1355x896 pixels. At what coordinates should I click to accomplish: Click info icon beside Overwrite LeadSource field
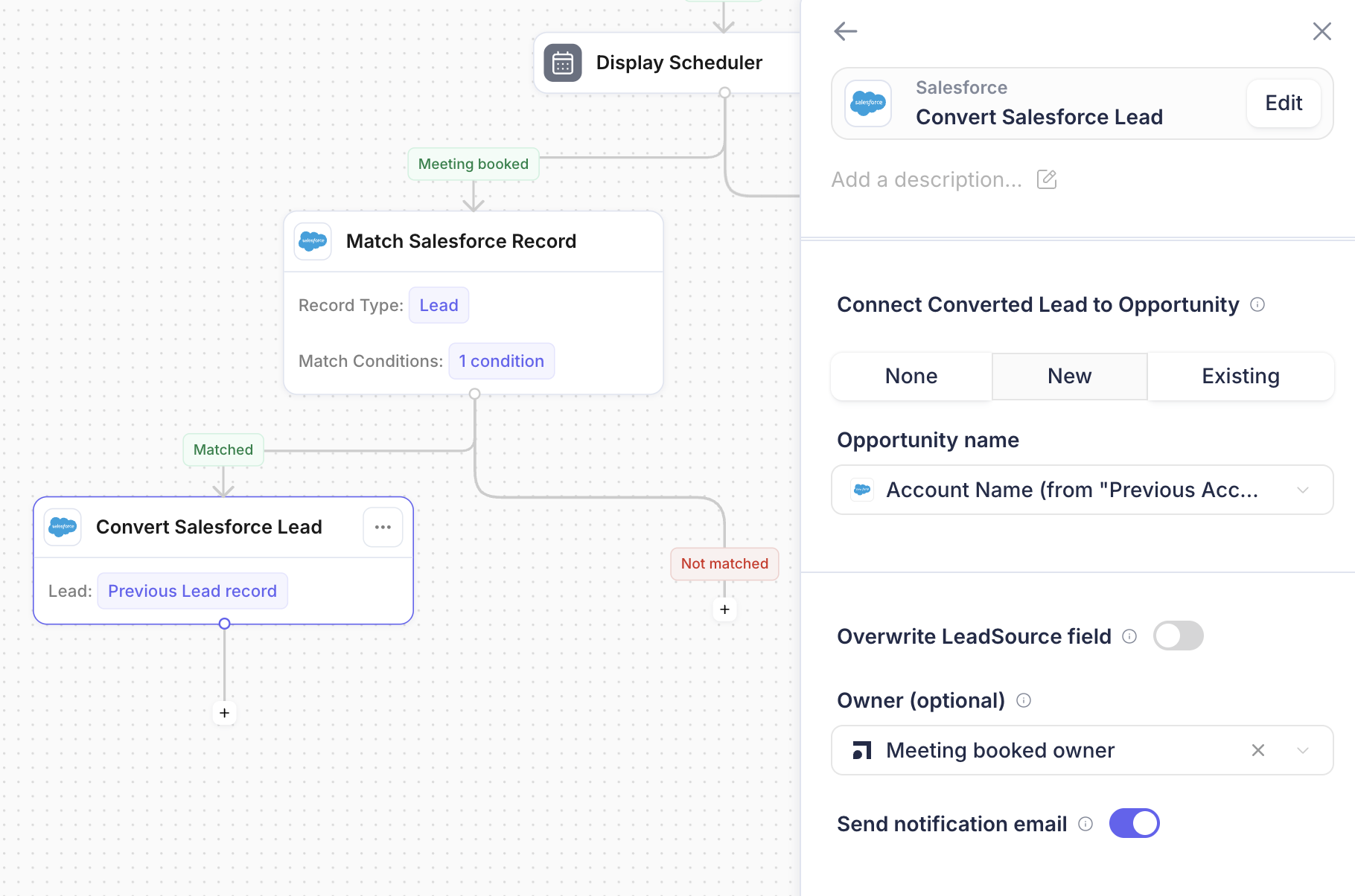[x=1129, y=636]
